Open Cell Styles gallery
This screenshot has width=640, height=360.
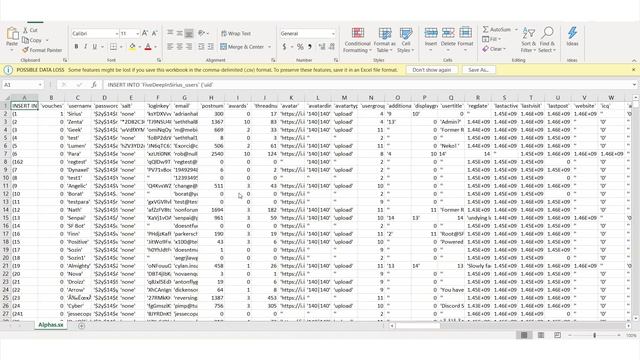[x=406, y=40]
